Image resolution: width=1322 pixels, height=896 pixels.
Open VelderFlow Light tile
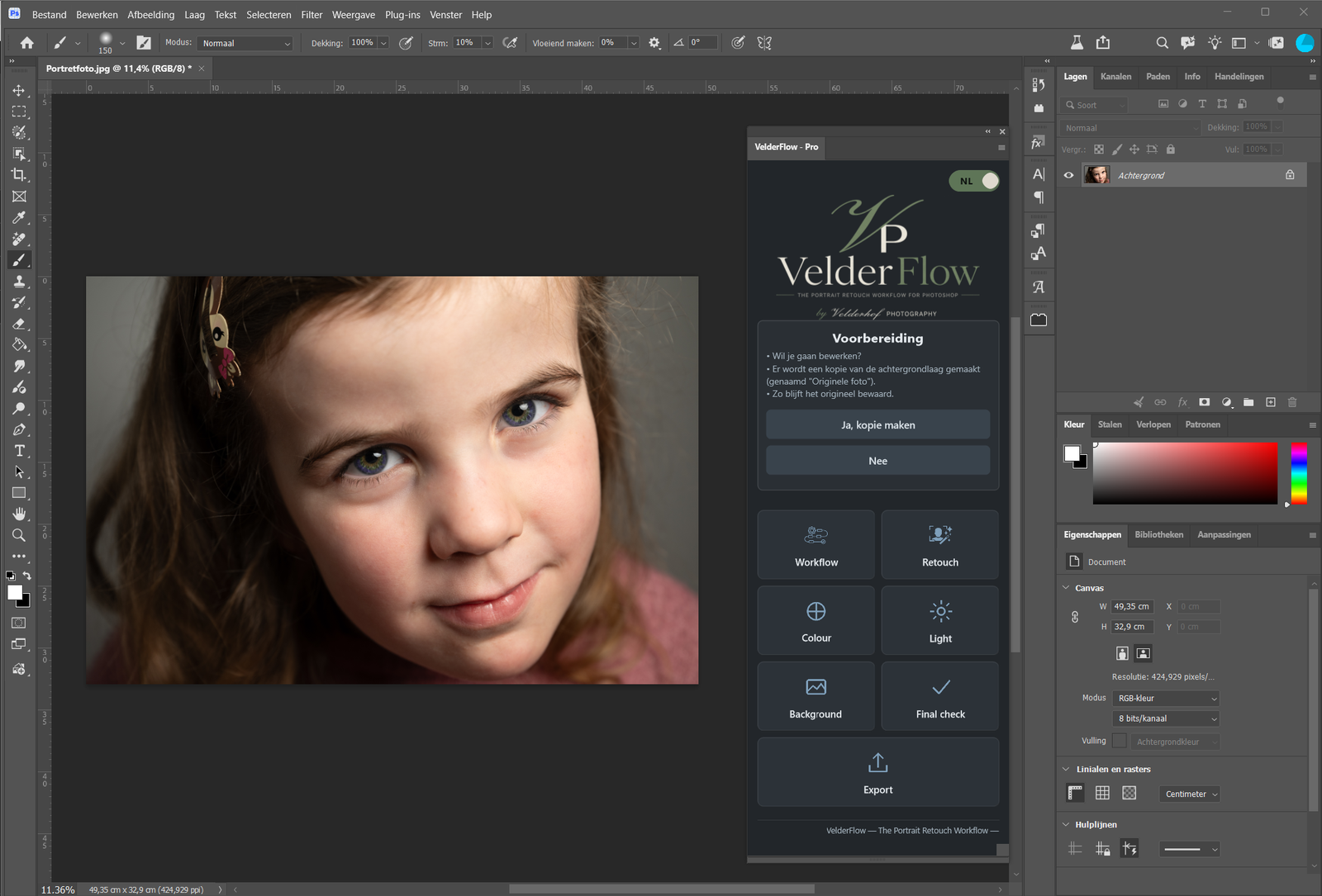tap(940, 621)
